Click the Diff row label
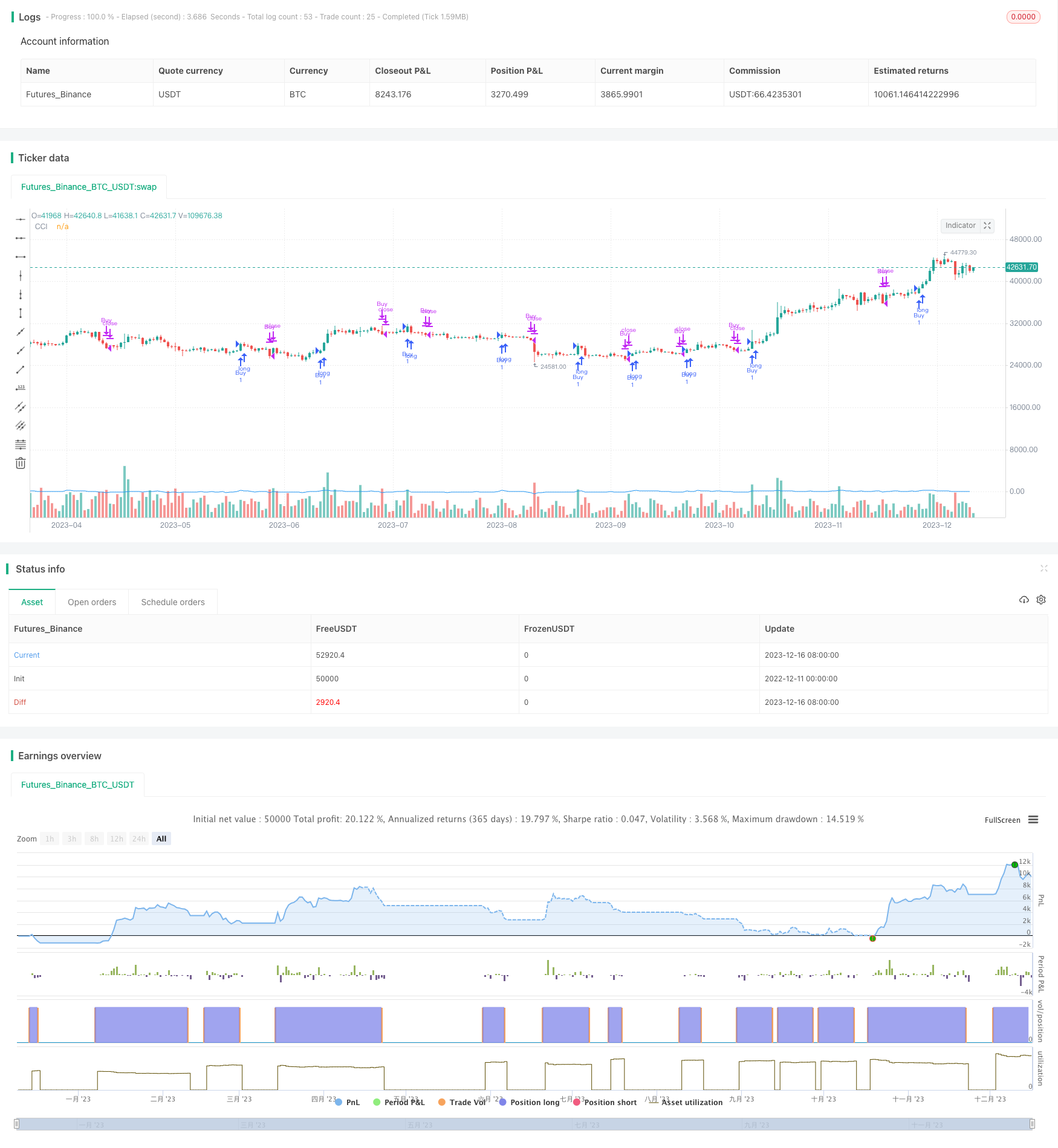This screenshot has width=1058, height=1148. tap(20, 702)
